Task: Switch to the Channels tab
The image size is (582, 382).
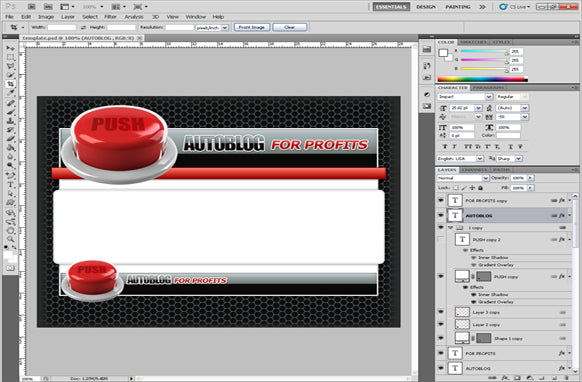Action: pyautogui.click(x=474, y=170)
